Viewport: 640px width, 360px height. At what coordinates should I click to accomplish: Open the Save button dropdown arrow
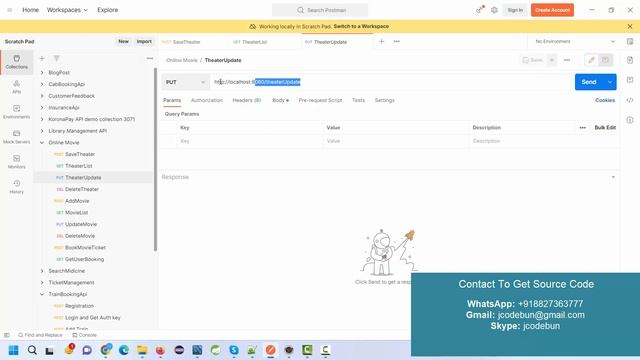click(552, 60)
